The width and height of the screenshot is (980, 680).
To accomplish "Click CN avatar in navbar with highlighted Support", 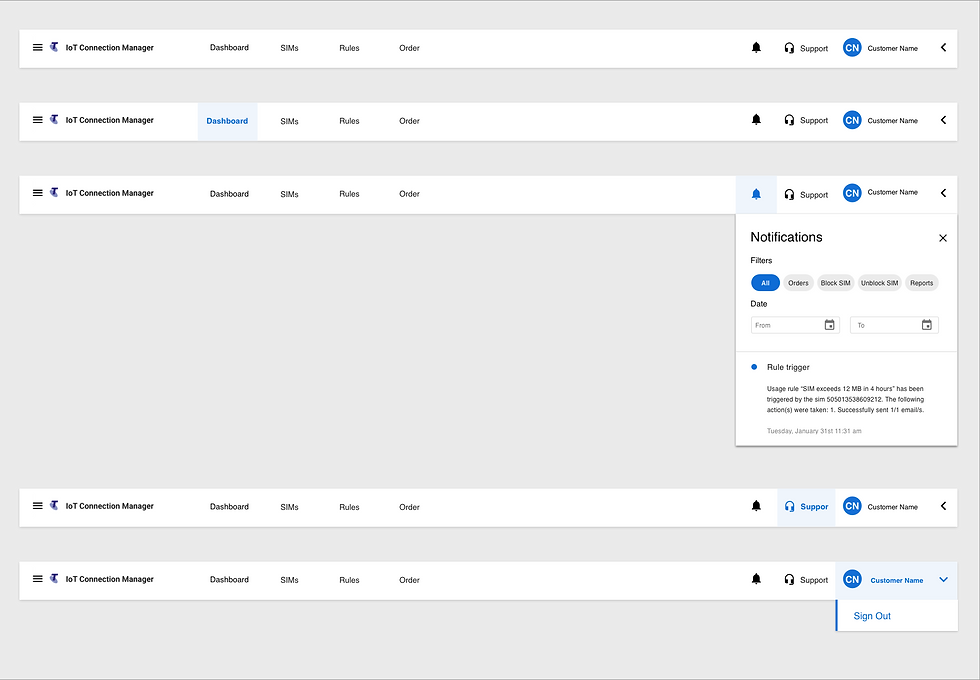I will 852,506.
